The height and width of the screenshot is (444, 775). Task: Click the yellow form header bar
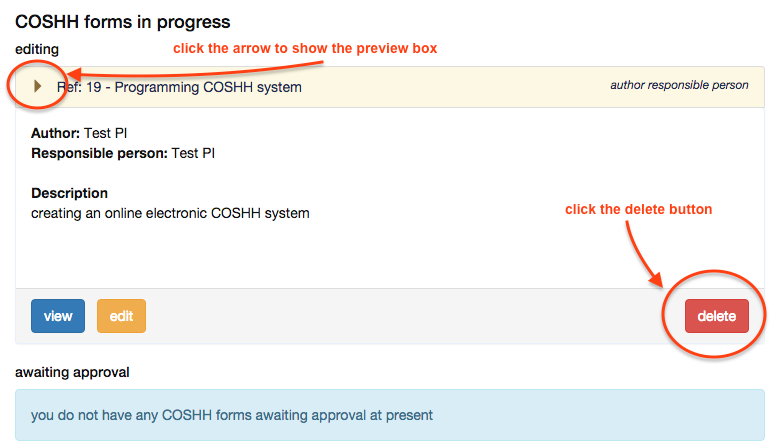450,87
